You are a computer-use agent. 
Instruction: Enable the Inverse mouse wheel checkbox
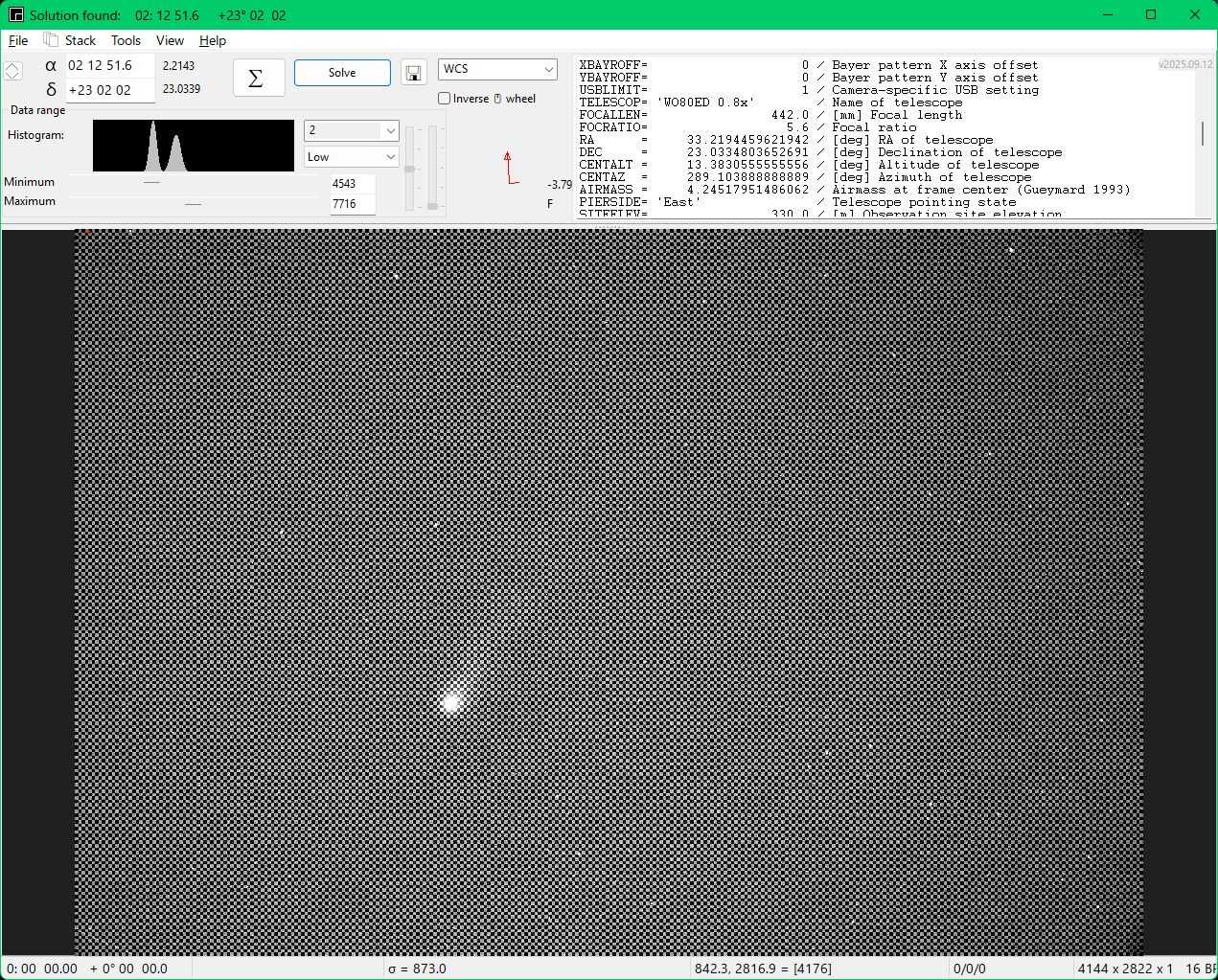[445, 99]
